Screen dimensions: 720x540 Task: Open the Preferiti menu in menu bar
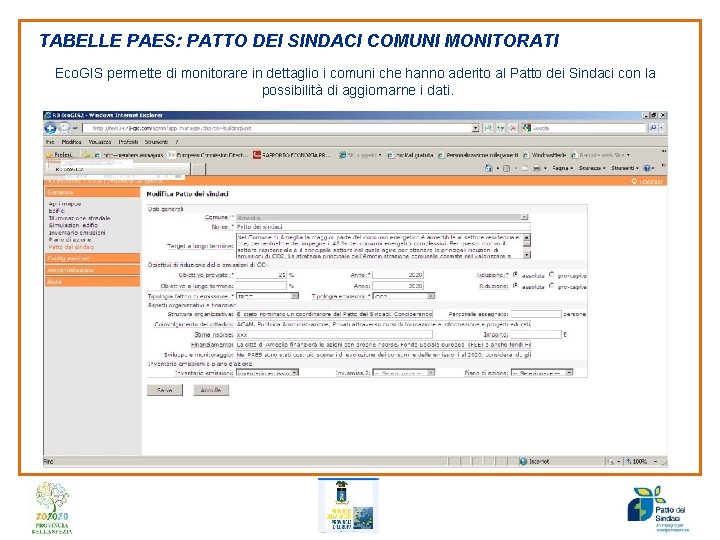click(x=128, y=142)
